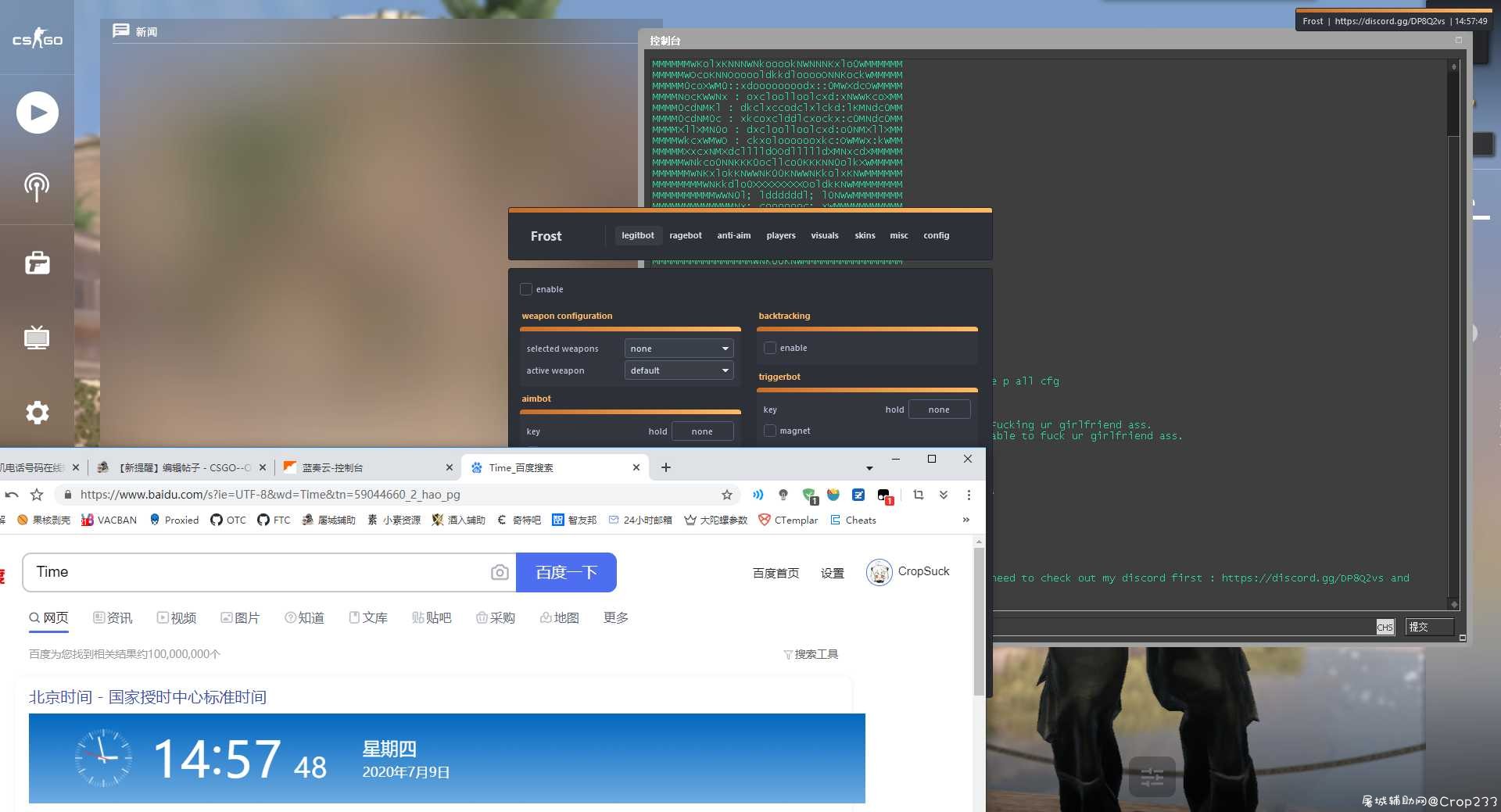This screenshot has height=812, width=1501.
Task: Switch to the misc tab
Action: pyautogui.click(x=899, y=235)
